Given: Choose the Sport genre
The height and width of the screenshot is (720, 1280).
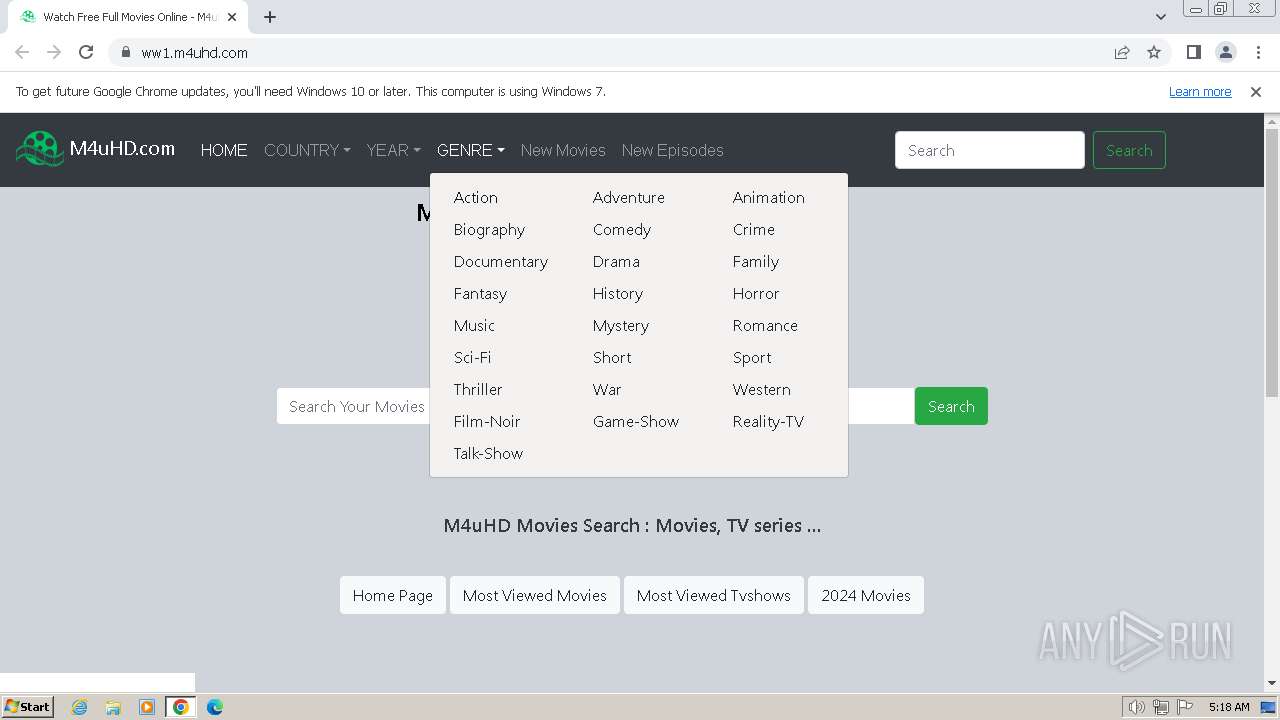Looking at the screenshot, I should tap(752, 357).
